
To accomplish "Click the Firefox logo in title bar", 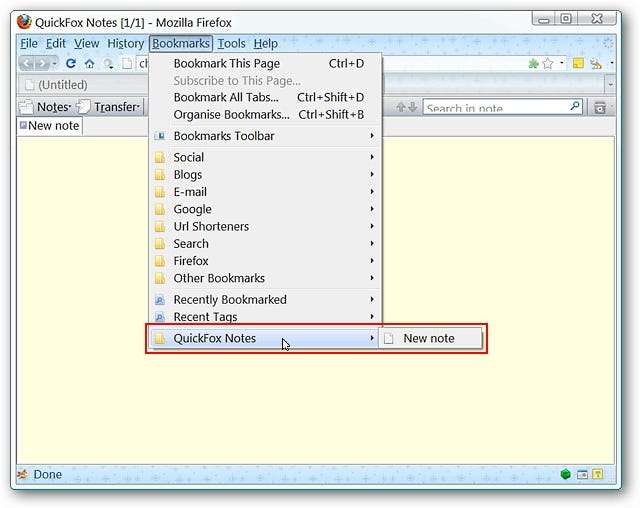I will [24, 22].
